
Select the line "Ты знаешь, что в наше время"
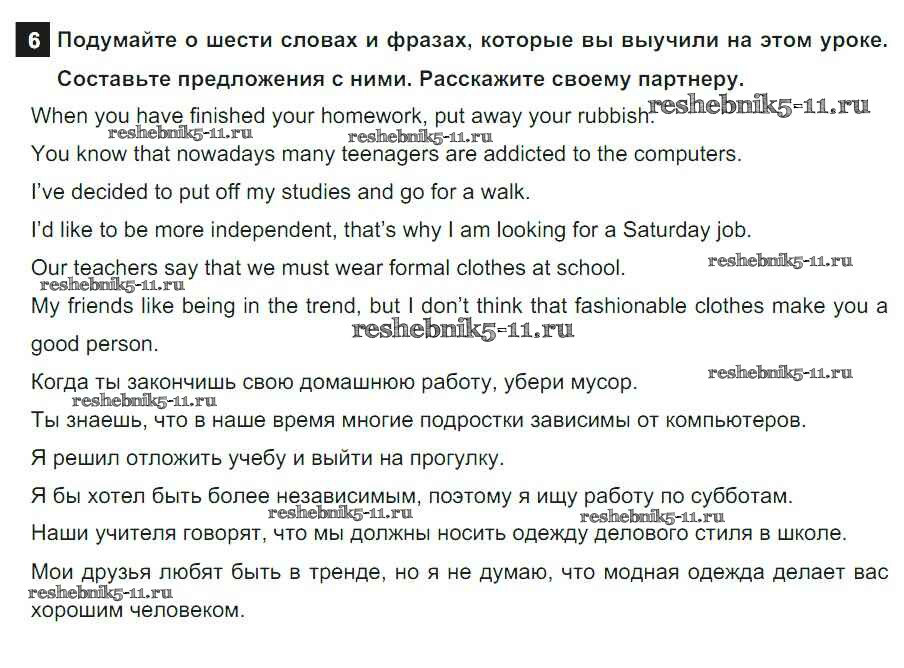[x=418, y=420]
